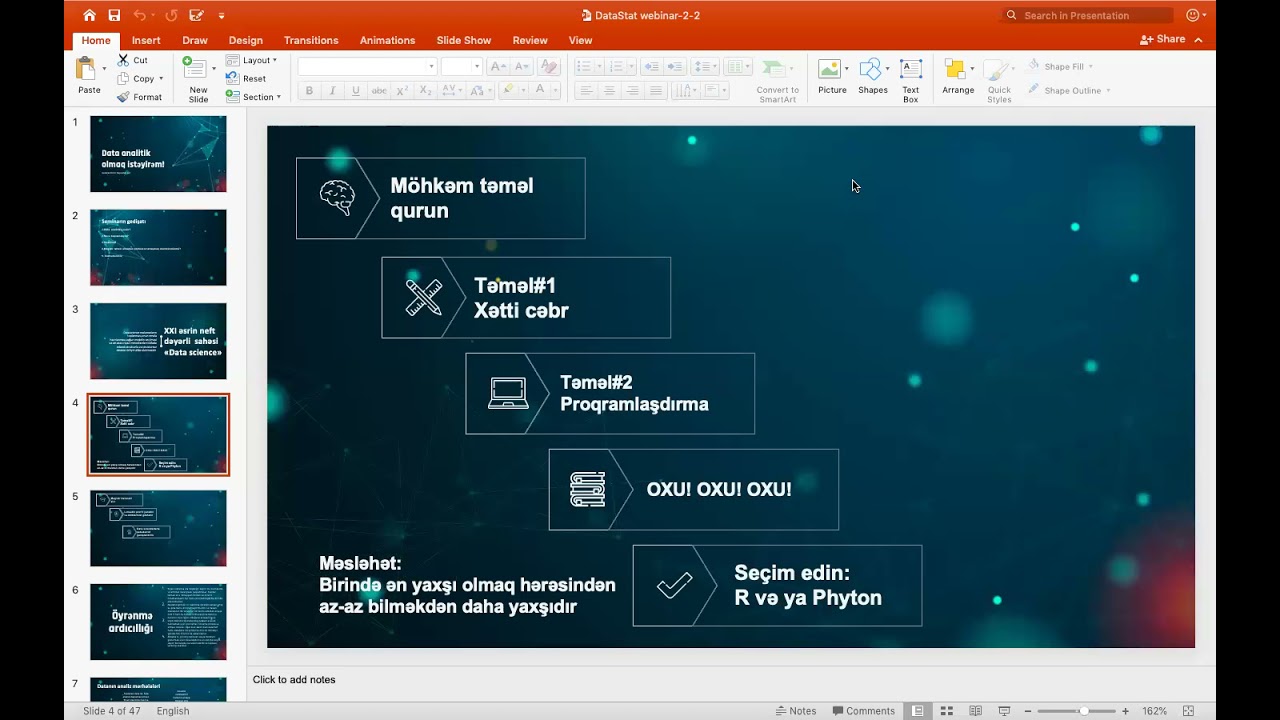Open the Insert tab
This screenshot has width=1280, height=720.
pyautogui.click(x=146, y=40)
